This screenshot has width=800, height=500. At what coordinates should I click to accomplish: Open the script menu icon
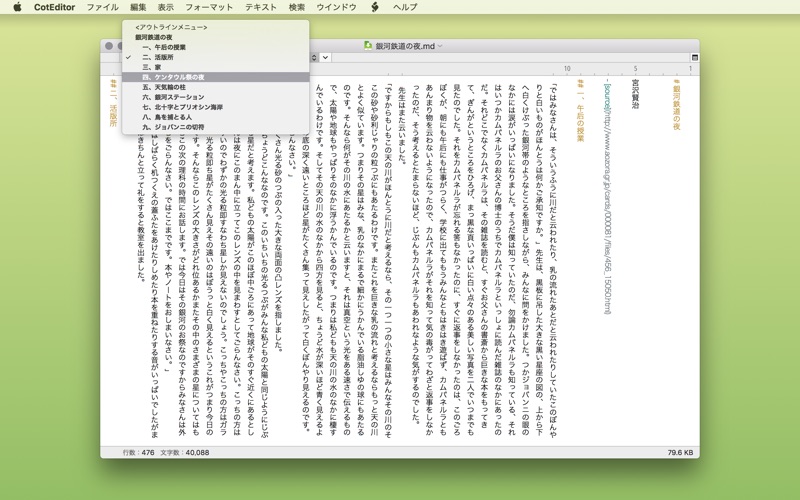pos(375,7)
